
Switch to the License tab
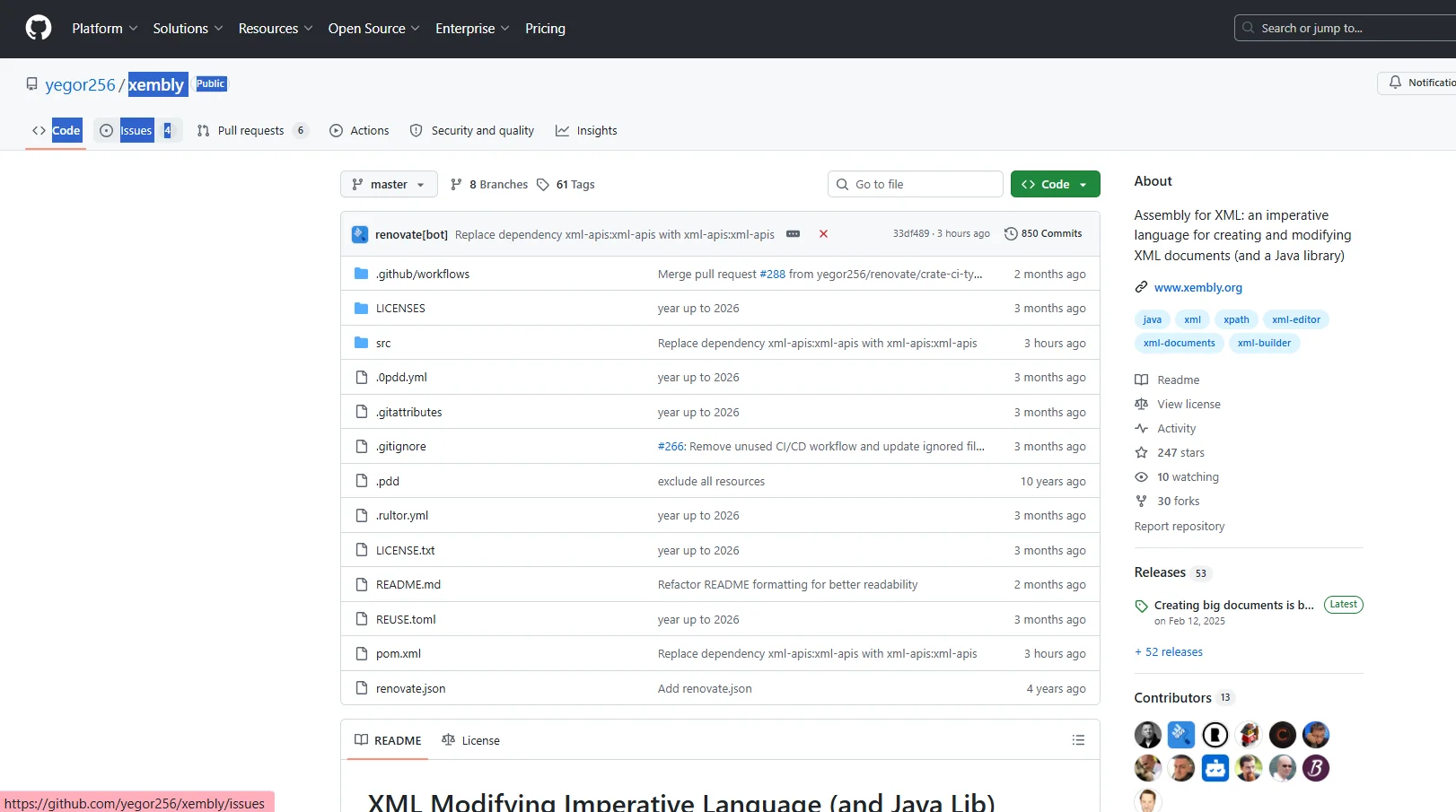pyautogui.click(x=471, y=740)
